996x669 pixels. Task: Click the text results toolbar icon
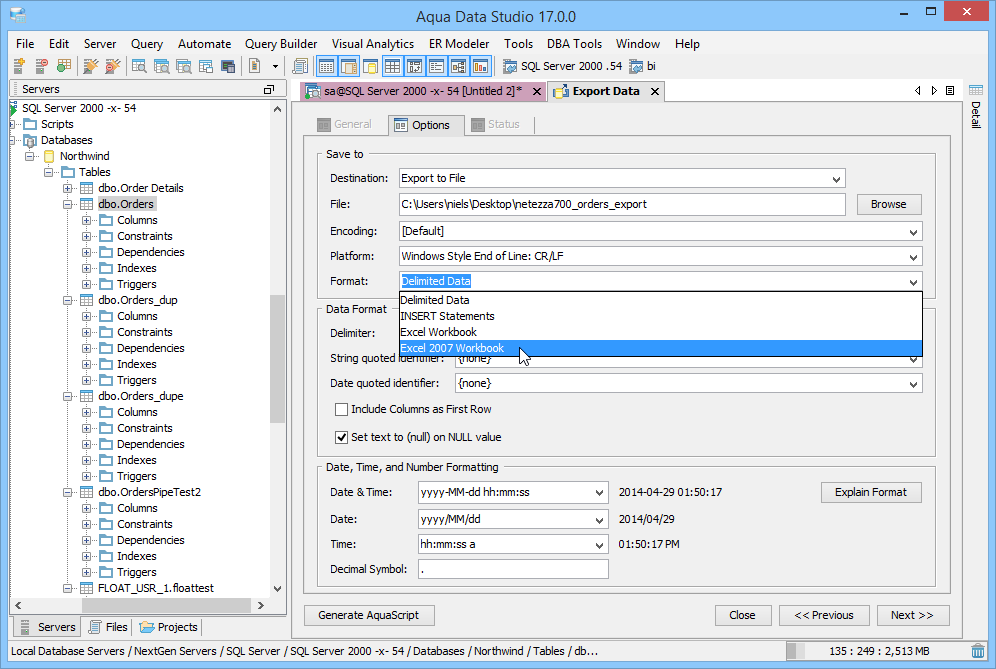pos(436,66)
